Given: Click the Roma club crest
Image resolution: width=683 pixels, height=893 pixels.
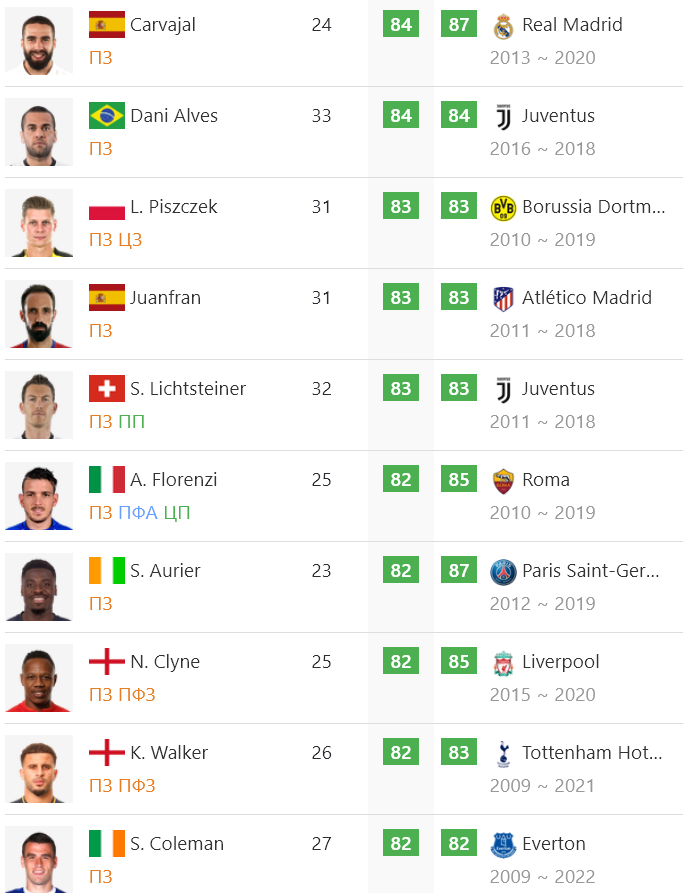Looking at the screenshot, I should pos(503,481).
